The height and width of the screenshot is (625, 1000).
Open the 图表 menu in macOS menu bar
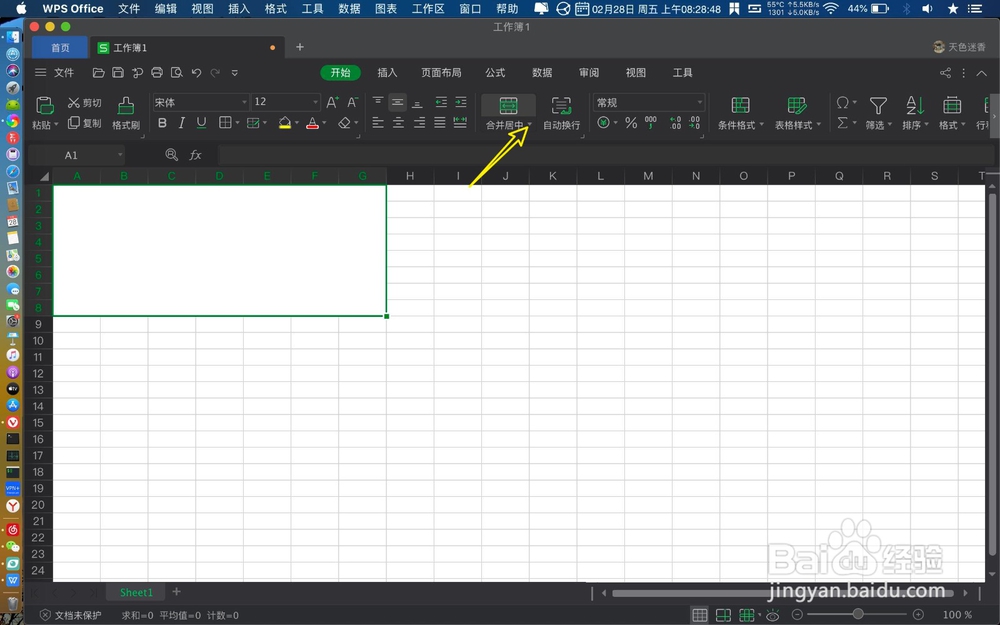pyautogui.click(x=385, y=9)
